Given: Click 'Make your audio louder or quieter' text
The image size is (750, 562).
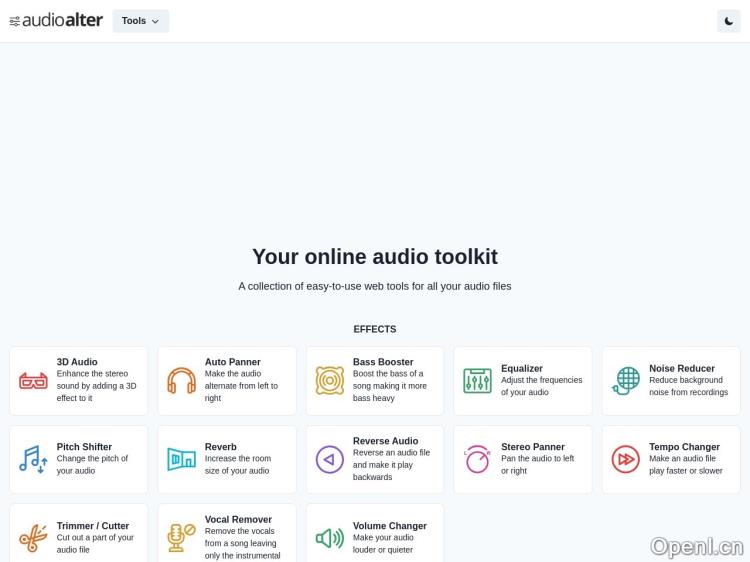Looking at the screenshot, I should [x=383, y=544].
